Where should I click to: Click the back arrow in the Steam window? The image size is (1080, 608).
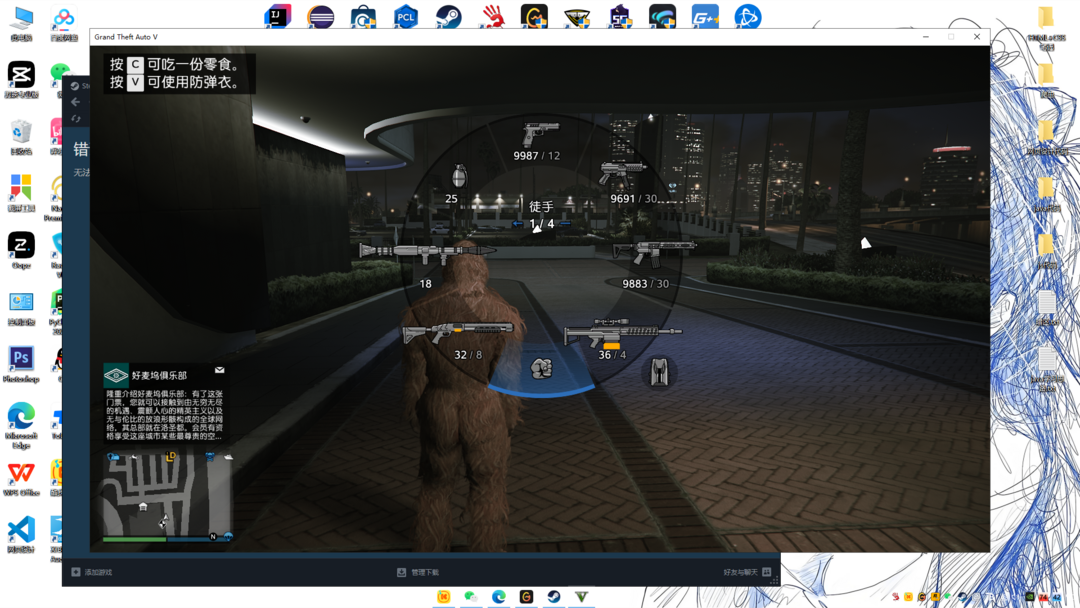click(76, 102)
